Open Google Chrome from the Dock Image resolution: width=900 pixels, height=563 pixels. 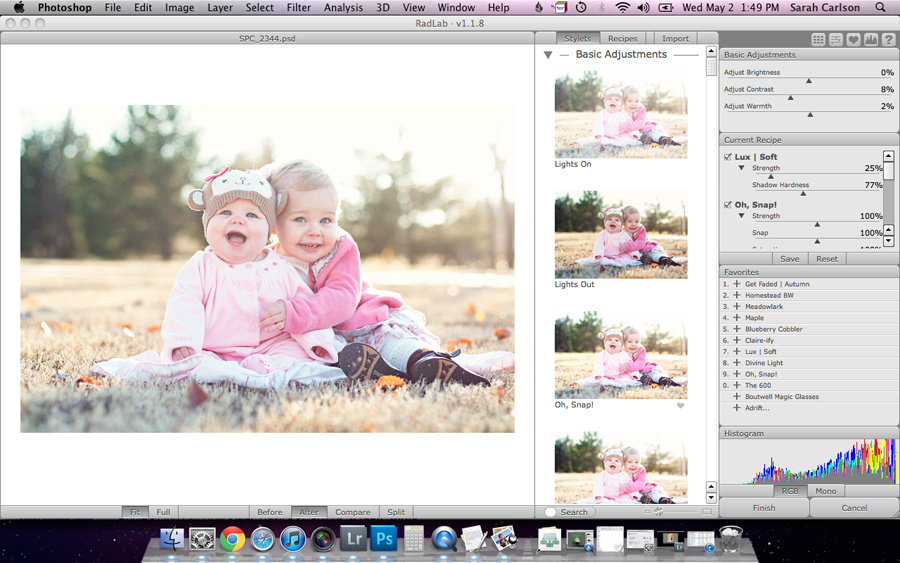(232, 539)
